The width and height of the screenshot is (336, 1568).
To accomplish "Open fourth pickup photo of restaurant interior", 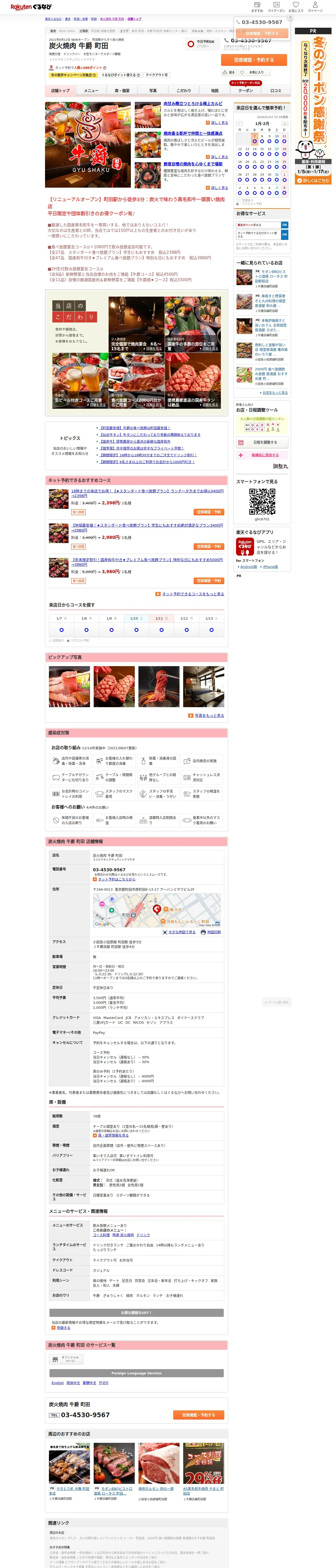I will pos(204,686).
